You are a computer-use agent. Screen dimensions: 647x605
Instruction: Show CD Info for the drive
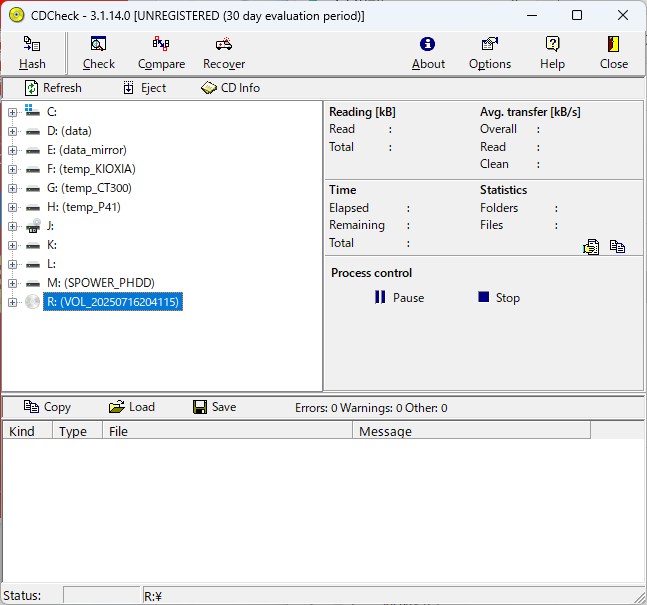[x=230, y=88]
